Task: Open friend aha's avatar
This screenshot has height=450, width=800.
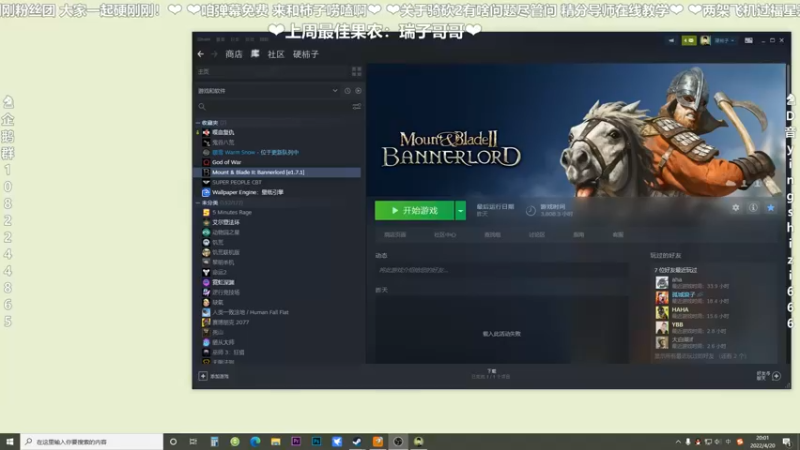Action: [x=662, y=283]
